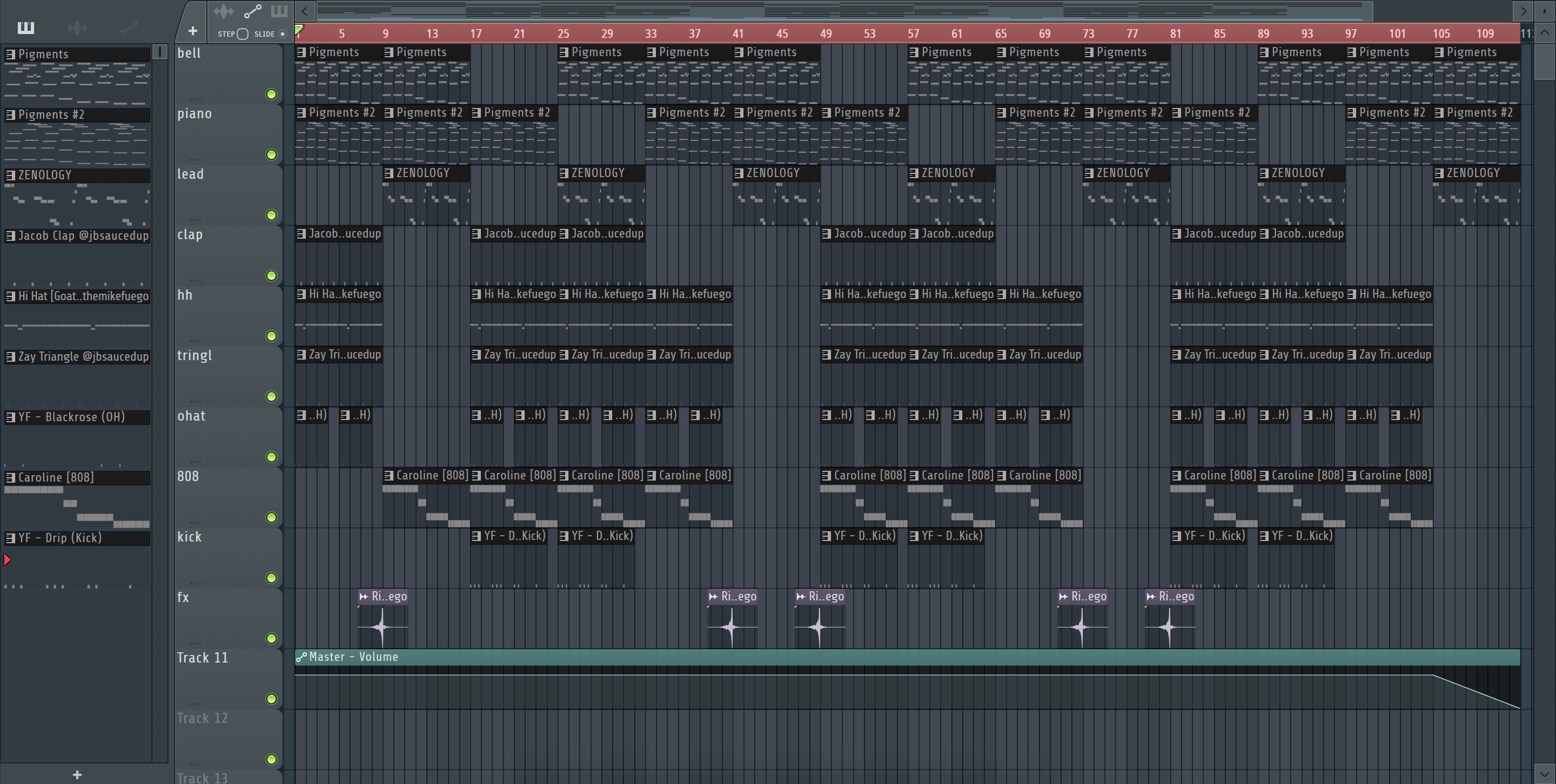Add a new track using the plus button above the track list
Screen dimensions: 1556x784
pyautogui.click(x=193, y=31)
